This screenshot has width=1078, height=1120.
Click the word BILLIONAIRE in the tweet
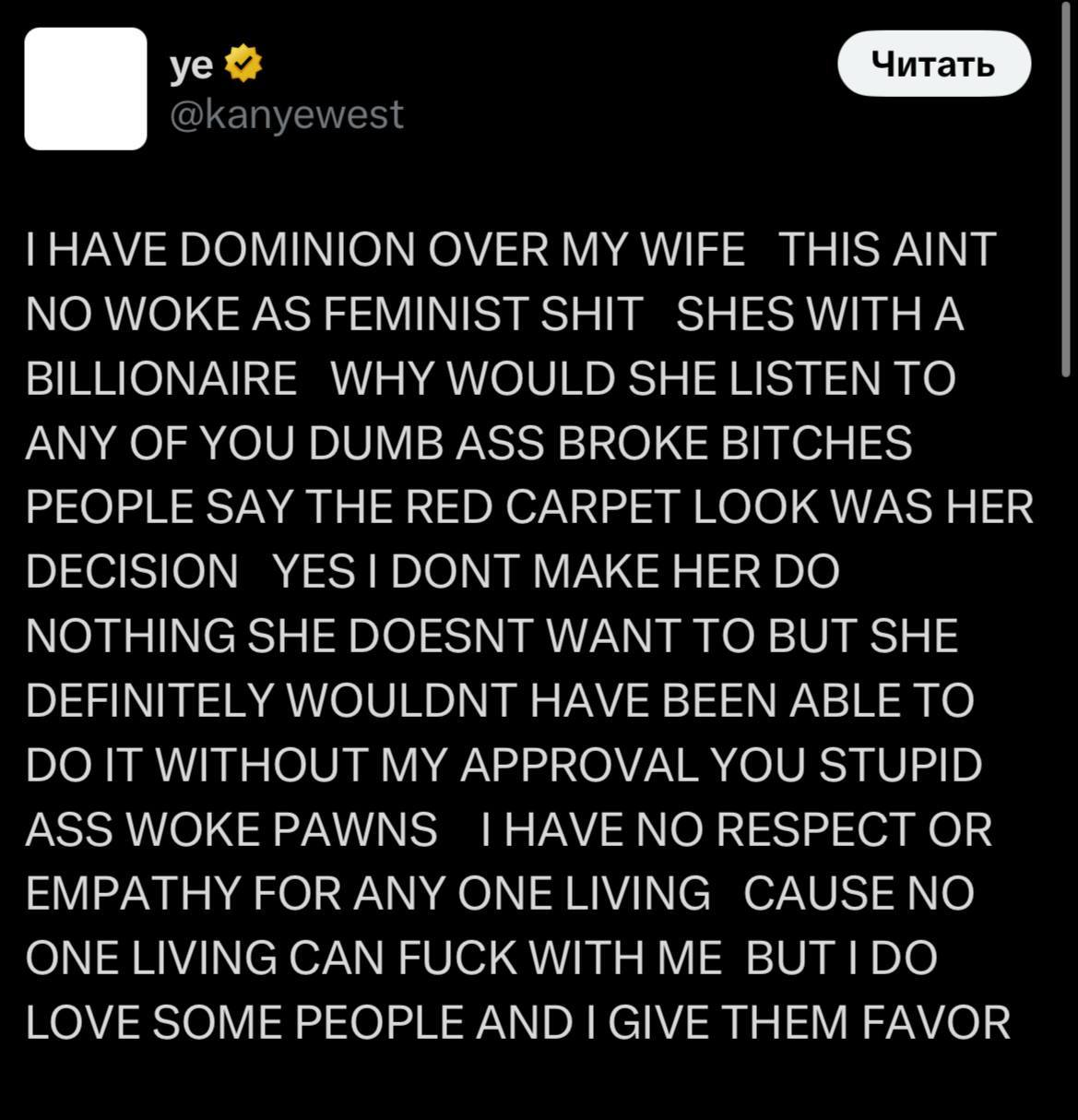pyautogui.click(x=161, y=379)
